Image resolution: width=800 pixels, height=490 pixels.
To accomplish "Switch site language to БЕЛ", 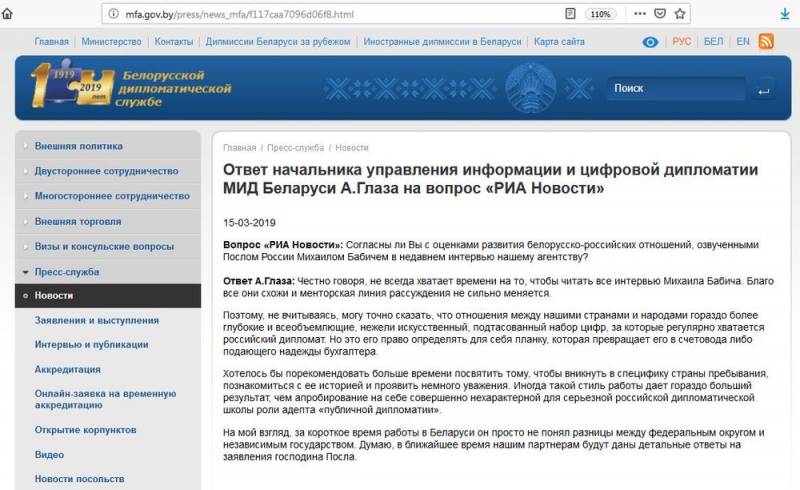I will coord(713,41).
